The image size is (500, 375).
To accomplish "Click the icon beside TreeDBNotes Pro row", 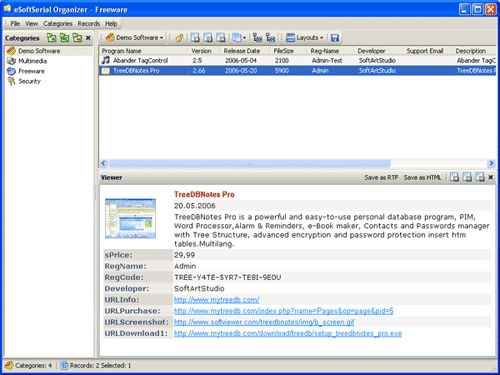I will pyautogui.click(x=105, y=71).
